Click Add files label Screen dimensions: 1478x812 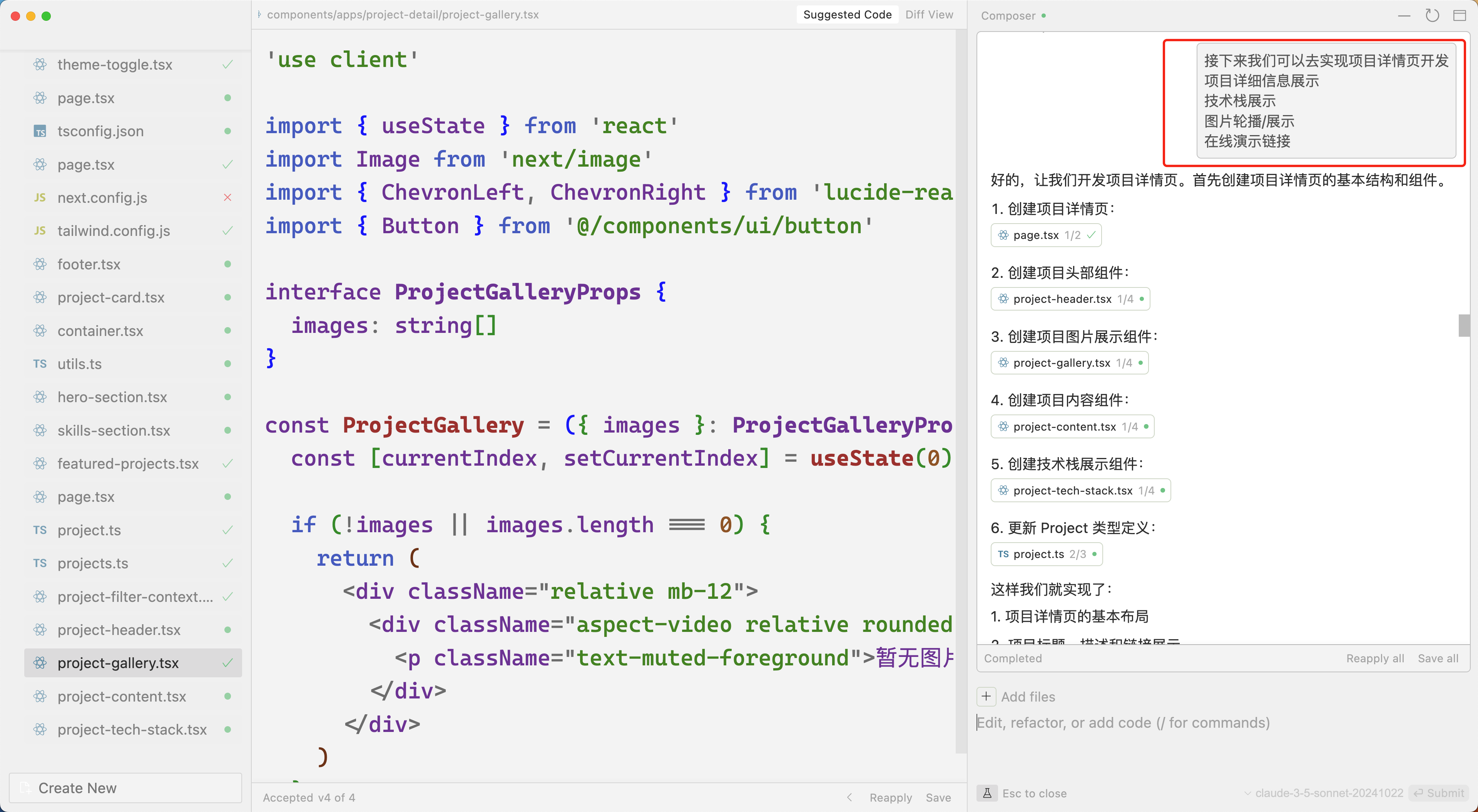pyautogui.click(x=1028, y=697)
